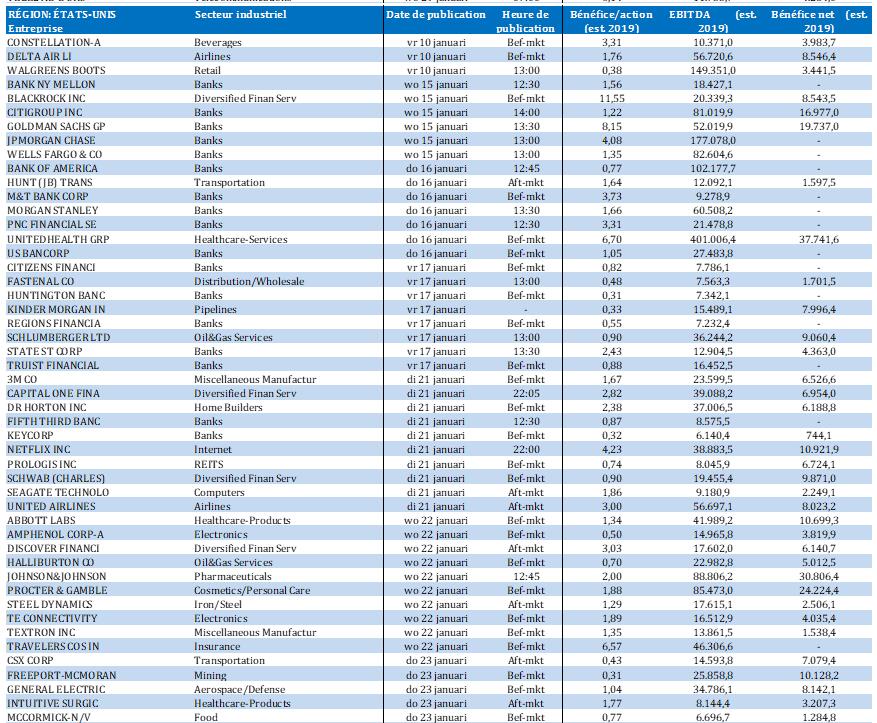
Task: Click the CITIGROUP INC company cell
Action: pos(45,112)
